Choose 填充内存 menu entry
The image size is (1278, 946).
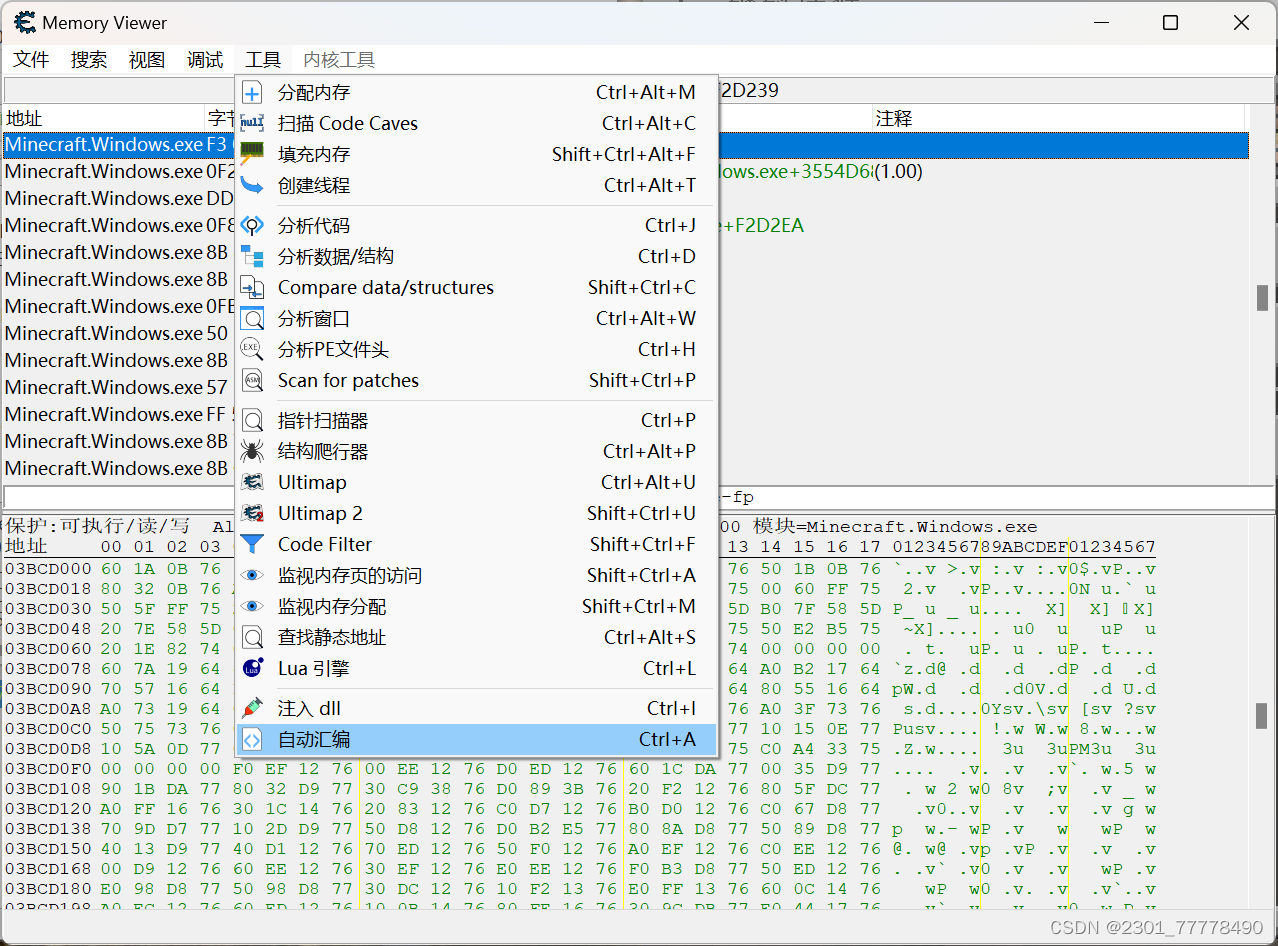(477, 155)
